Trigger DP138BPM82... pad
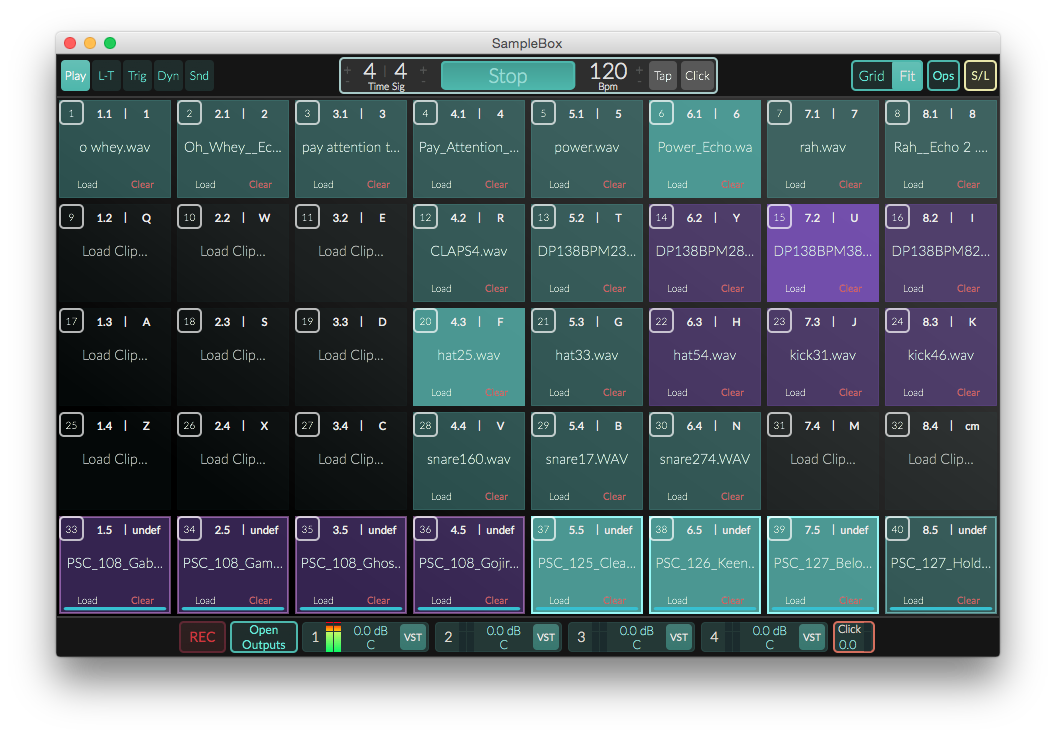Image resolution: width=1056 pixels, height=737 pixels. point(941,251)
